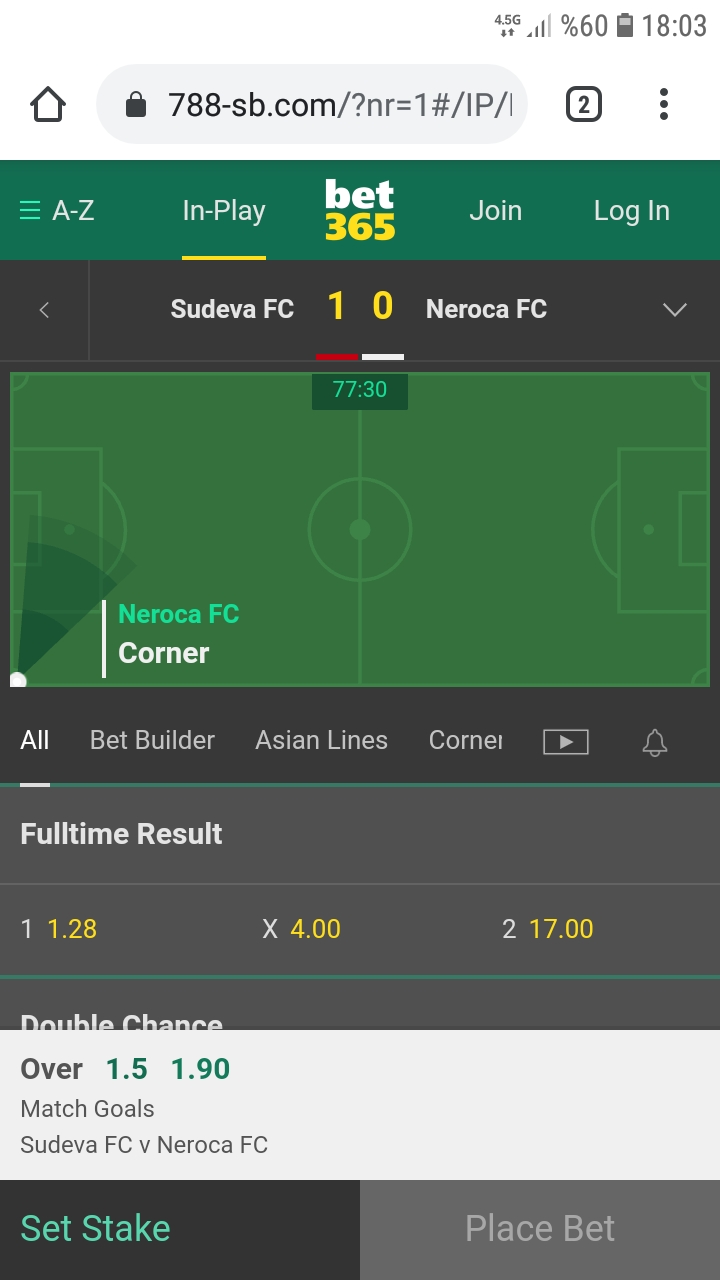Screen dimensions: 720x1280
Task: Click the Log In link
Action: [x=632, y=211]
